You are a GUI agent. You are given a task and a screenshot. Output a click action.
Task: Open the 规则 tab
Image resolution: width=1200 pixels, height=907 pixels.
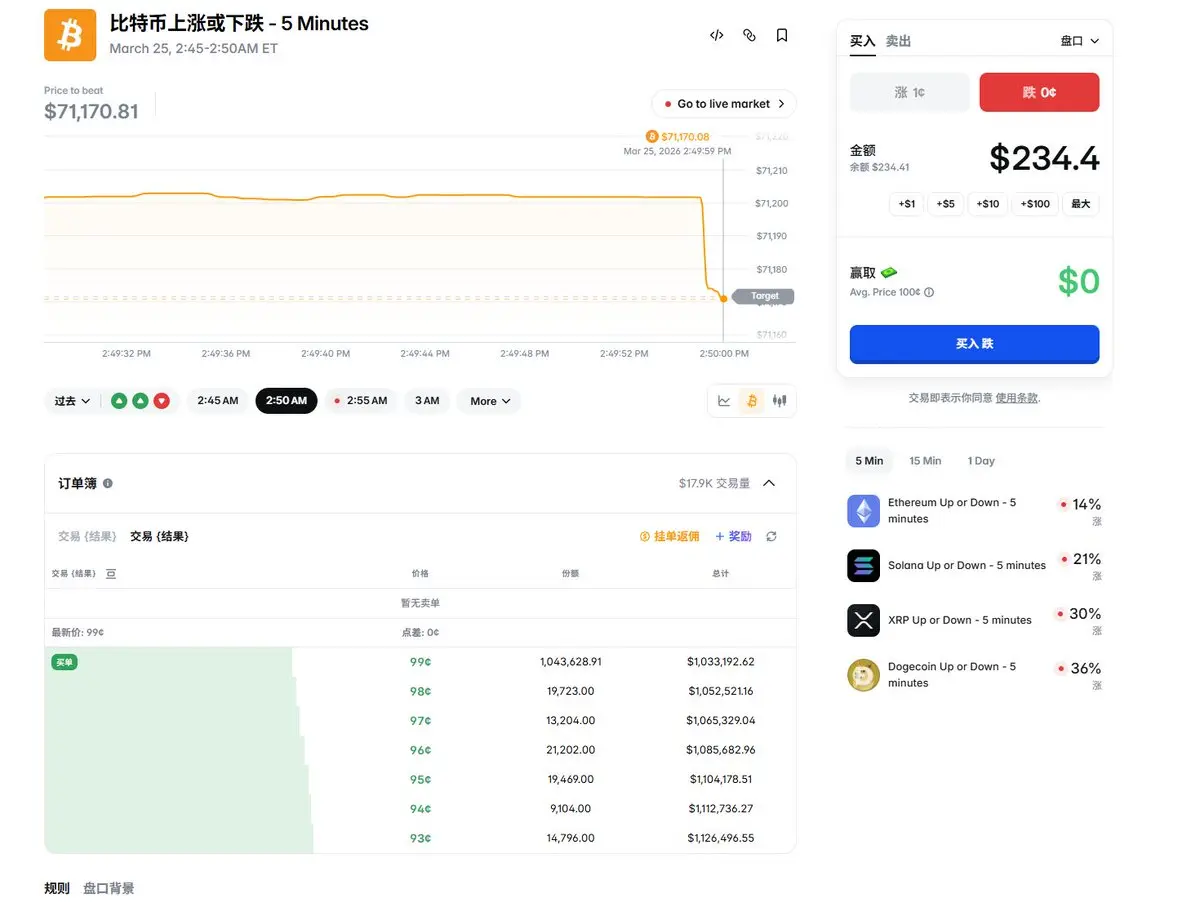[x=57, y=888]
